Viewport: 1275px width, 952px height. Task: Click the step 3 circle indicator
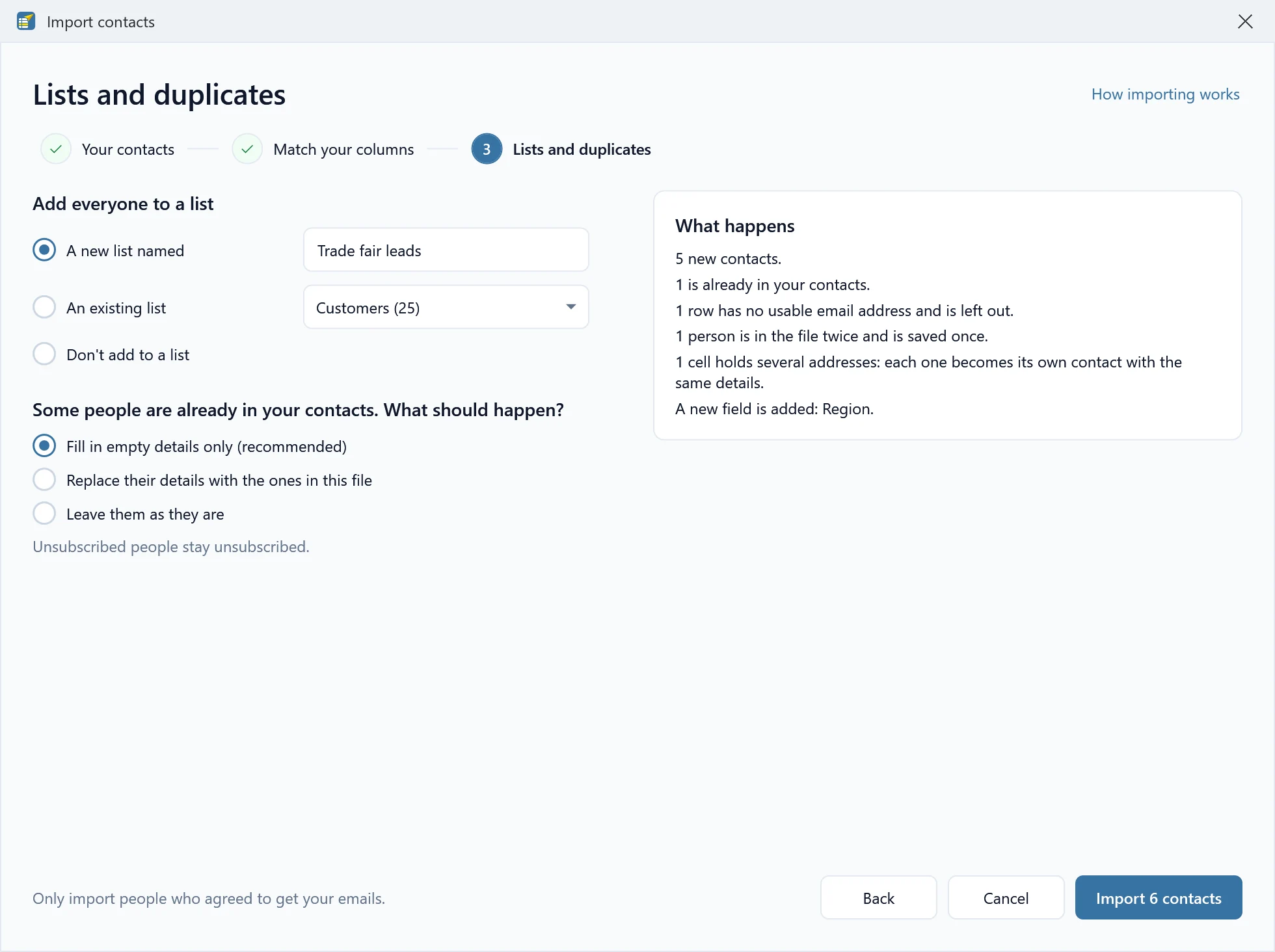[487, 149]
